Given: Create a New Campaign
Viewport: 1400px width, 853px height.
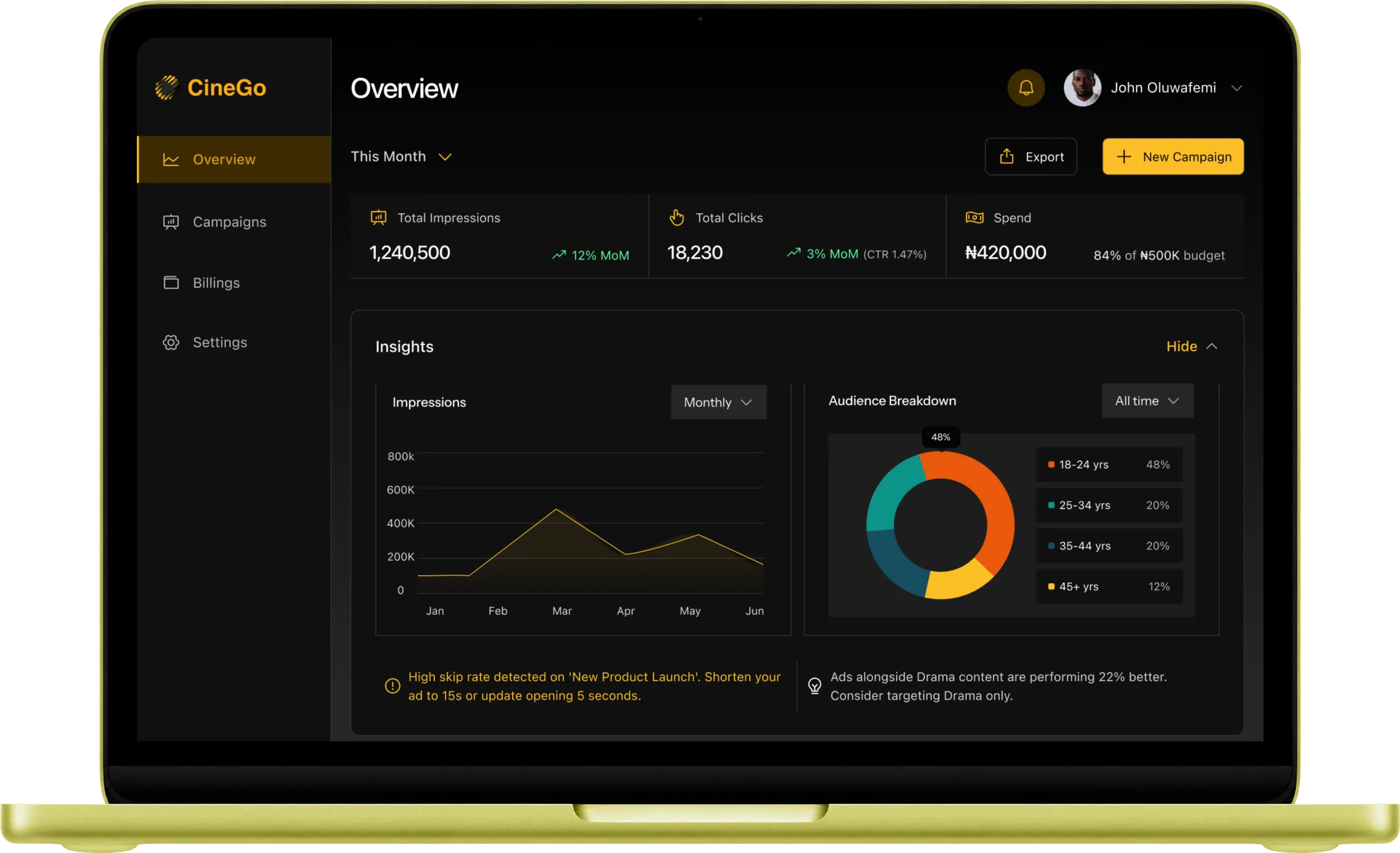Looking at the screenshot, I should click(x=1173, y=157).
